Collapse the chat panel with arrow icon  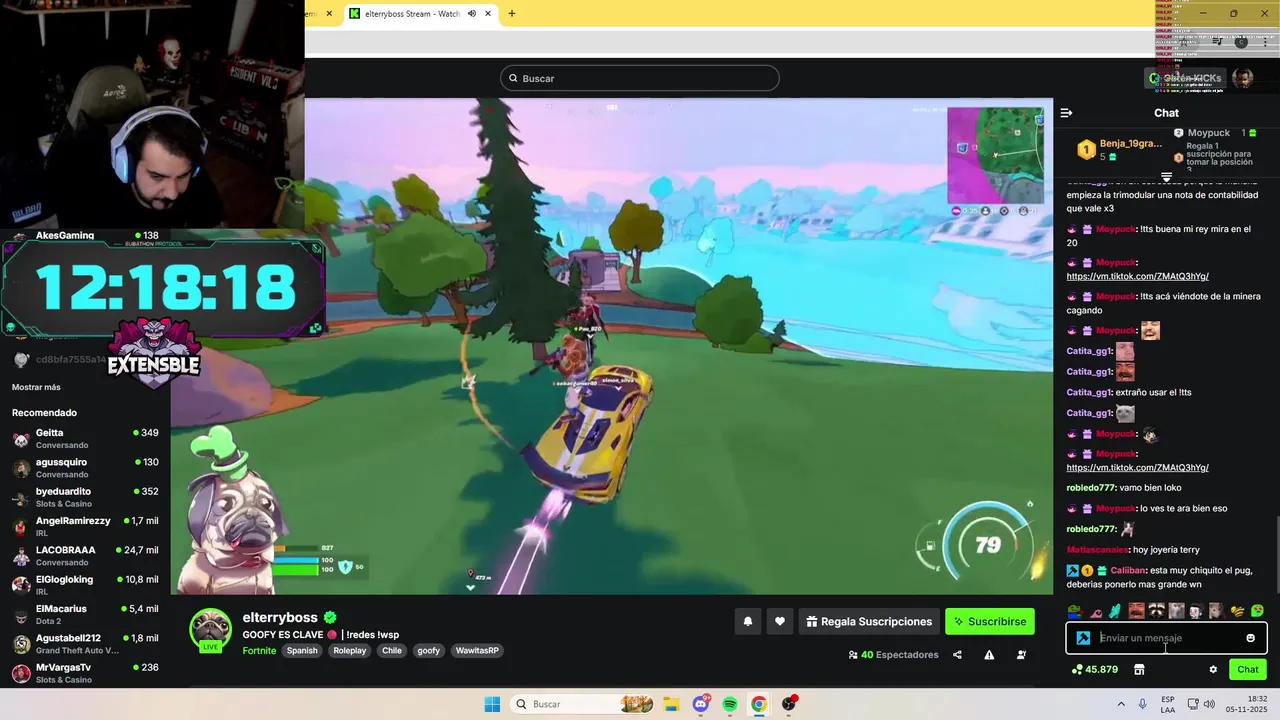coord(1066,113)
